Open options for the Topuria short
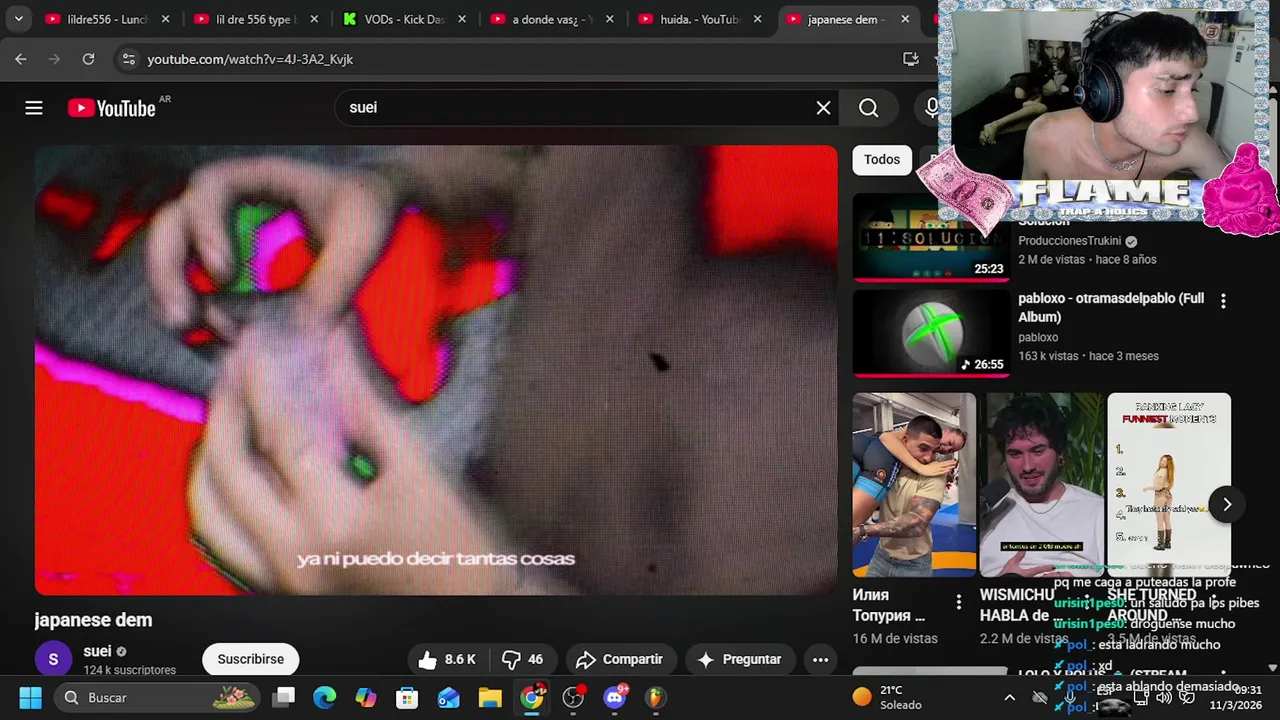The image size is (1280, 720). click(958, 602)
